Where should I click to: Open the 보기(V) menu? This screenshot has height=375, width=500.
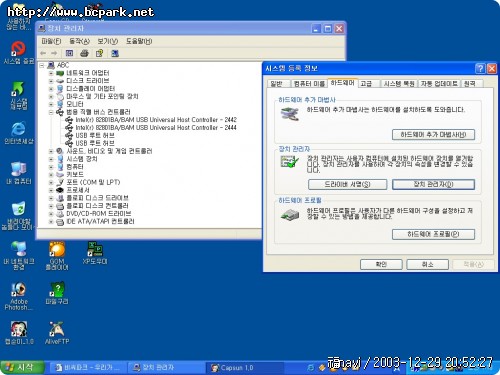(108, 41)
